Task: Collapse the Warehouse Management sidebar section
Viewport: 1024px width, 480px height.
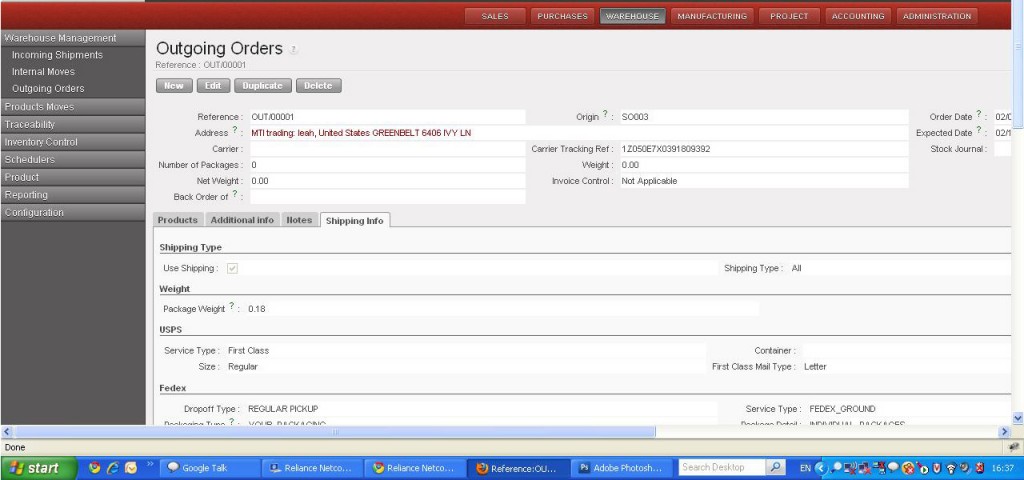Action: tap(72, 38)
